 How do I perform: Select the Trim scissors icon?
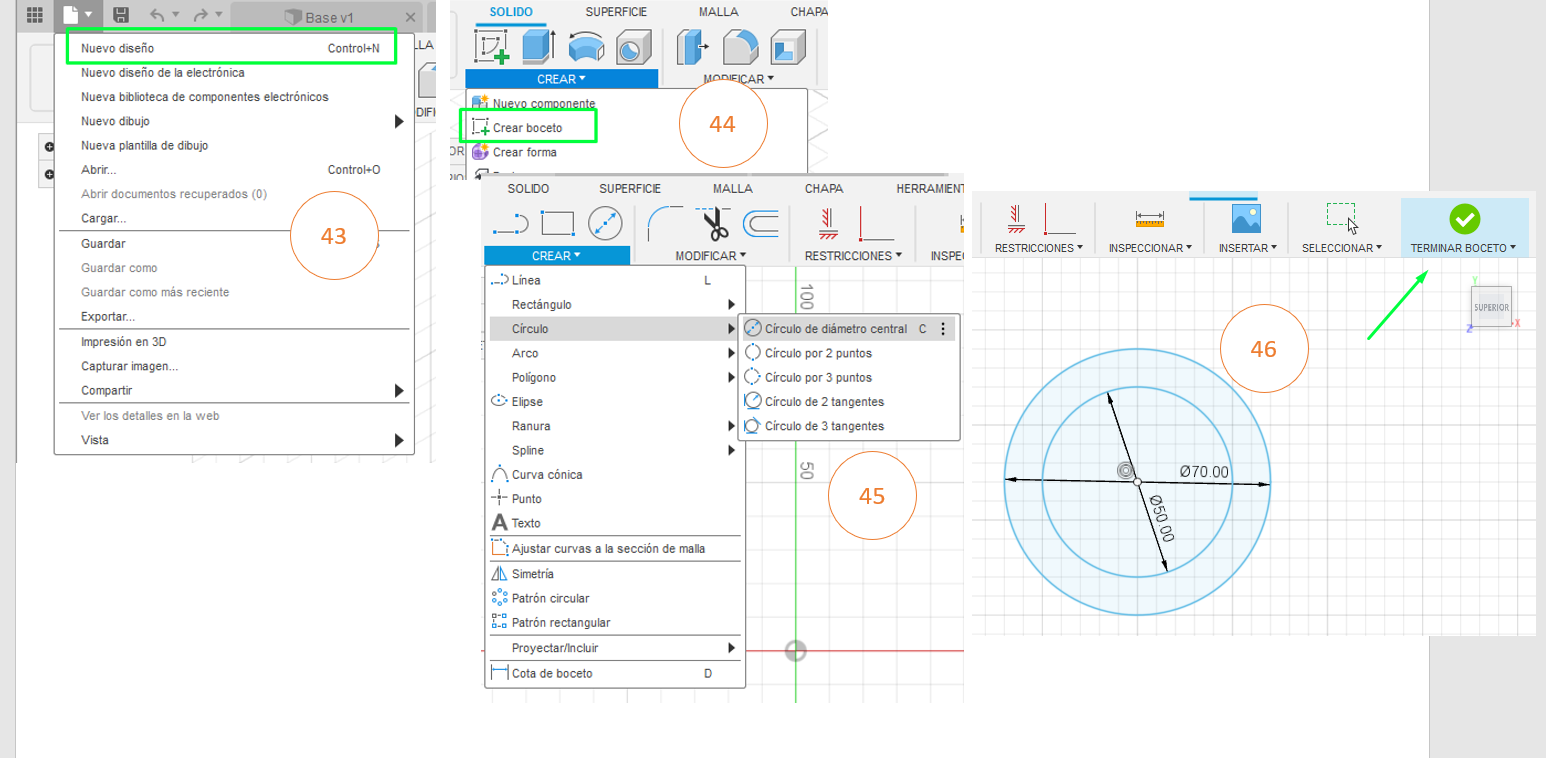point(716,223)
